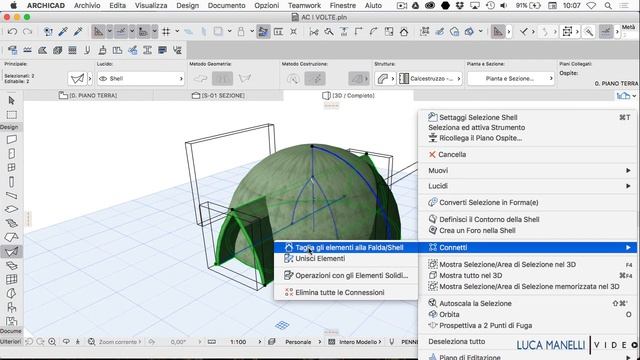640x360 pixels.
Task: Click the Inject Parameters syringe icon
Action: (78, 31)
